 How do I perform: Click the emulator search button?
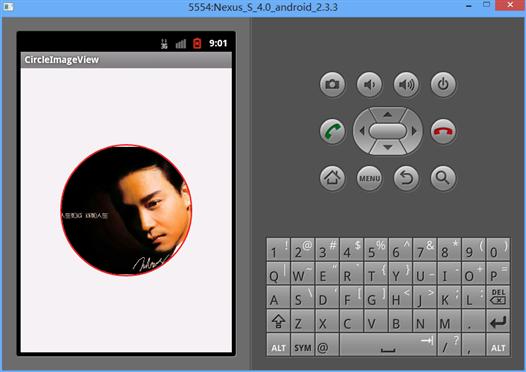(x=443, y=178)
